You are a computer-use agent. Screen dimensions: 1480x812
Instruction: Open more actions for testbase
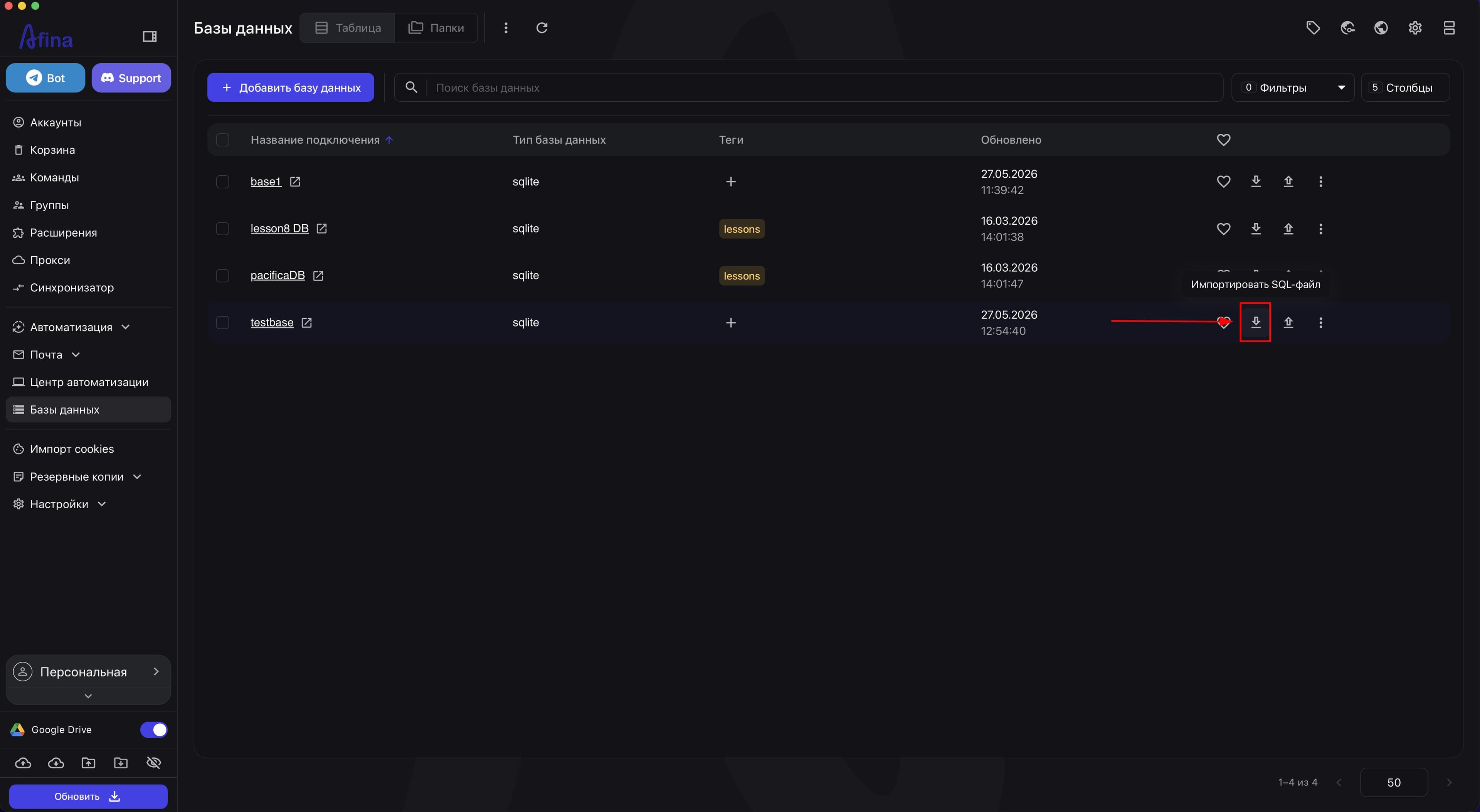[1320, 323]
